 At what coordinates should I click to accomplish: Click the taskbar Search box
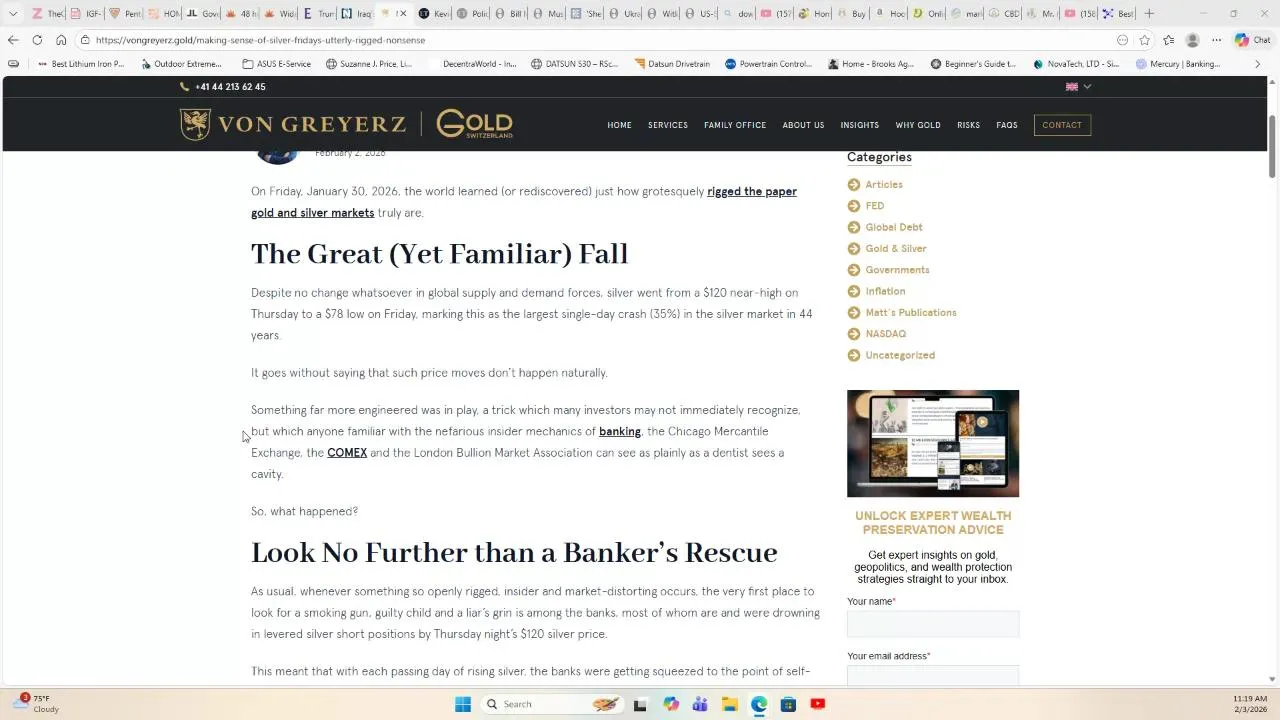(x=551, y=704)
